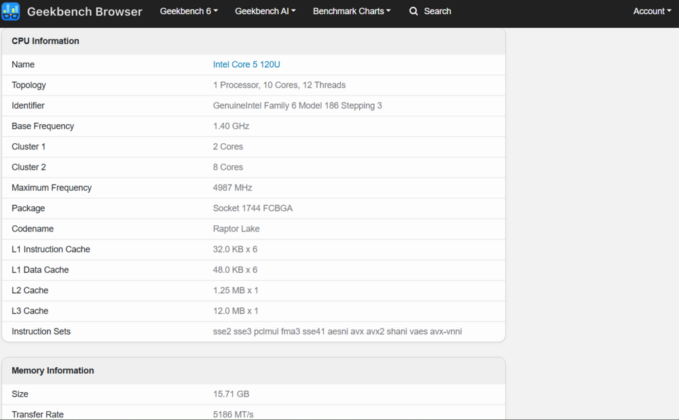Open the Geekbench Browser home link
The image size is (679, 420).
coord(84,12)
